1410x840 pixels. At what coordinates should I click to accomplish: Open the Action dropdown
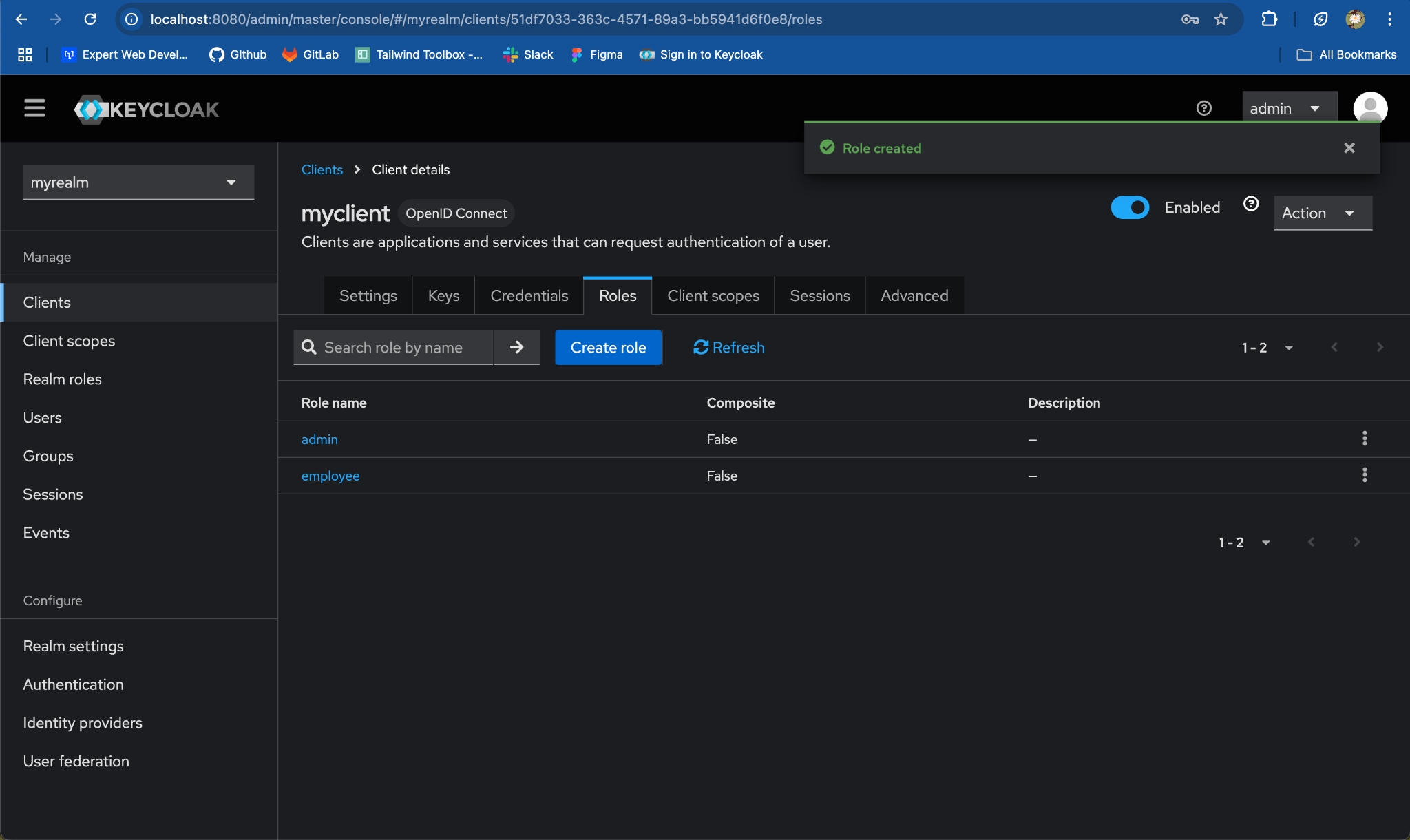click(x=1322, y=213)
